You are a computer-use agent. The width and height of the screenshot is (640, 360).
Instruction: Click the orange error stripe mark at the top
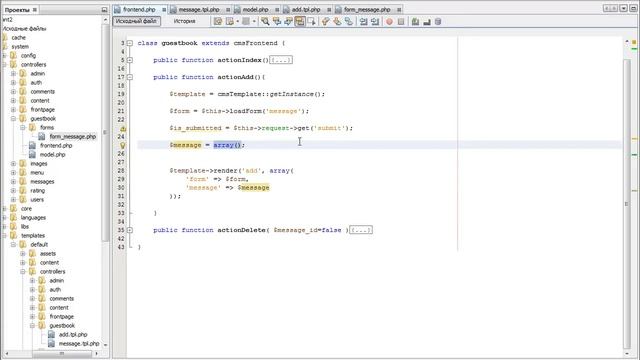click(634, 42)
